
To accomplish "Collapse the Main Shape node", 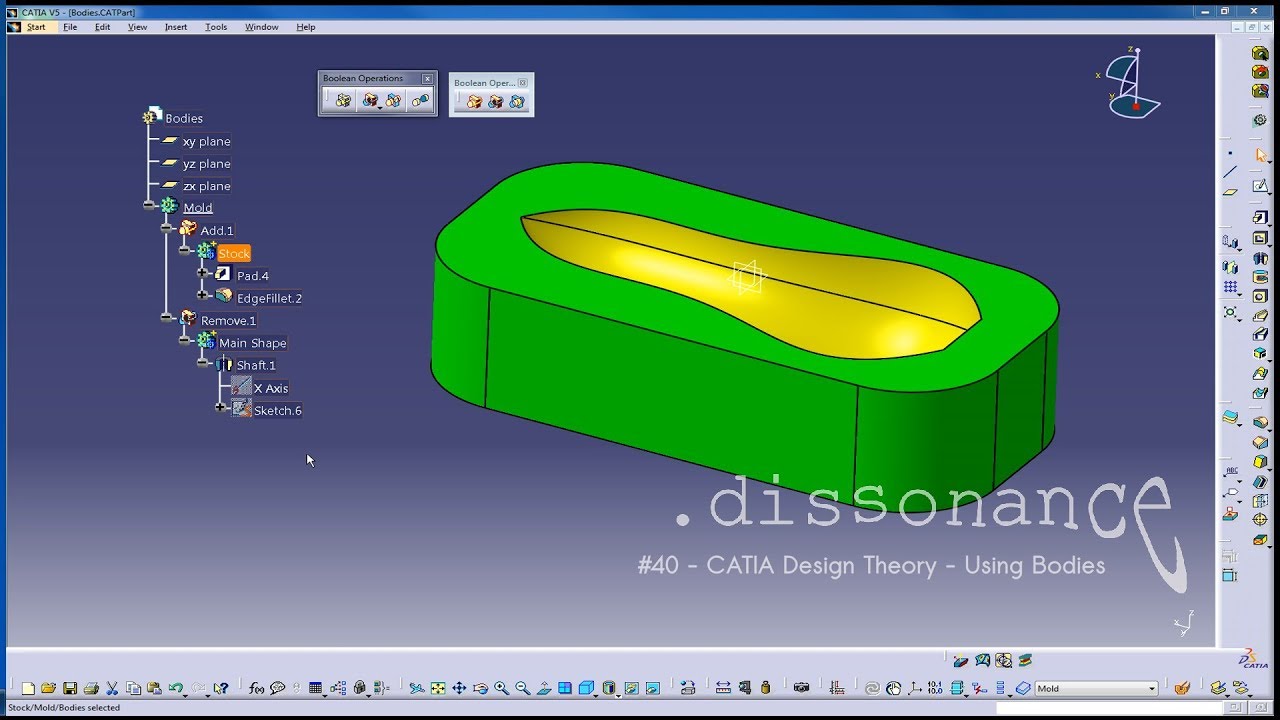I will 185,340.
